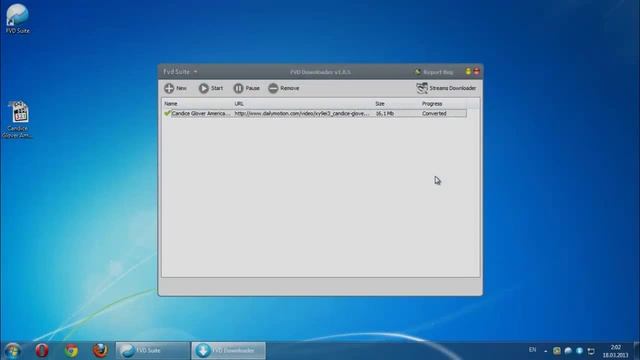Click the yellow tray icon beside arrow

[557, 351]
